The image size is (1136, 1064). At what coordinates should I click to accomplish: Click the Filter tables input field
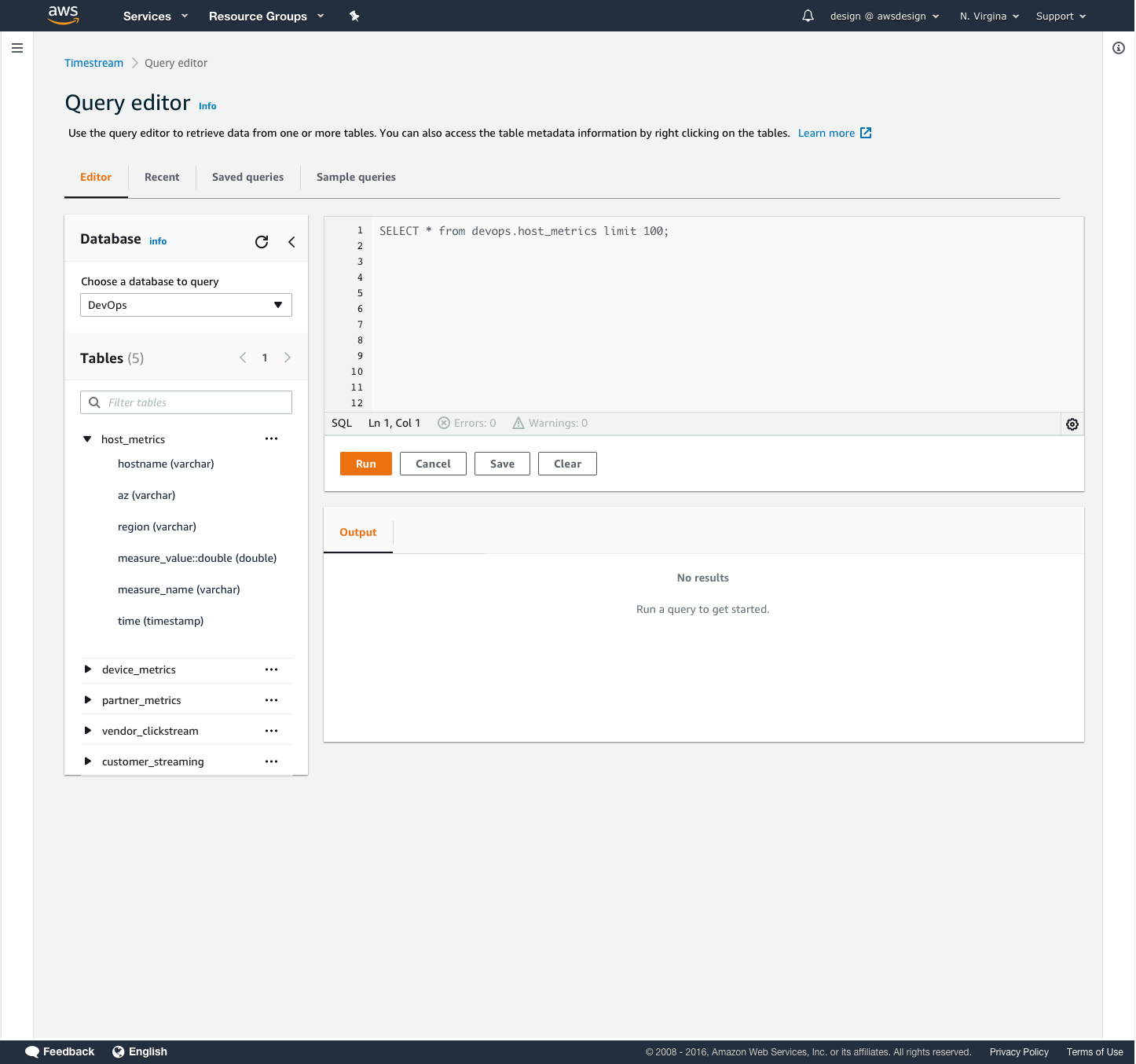(186, 402)
